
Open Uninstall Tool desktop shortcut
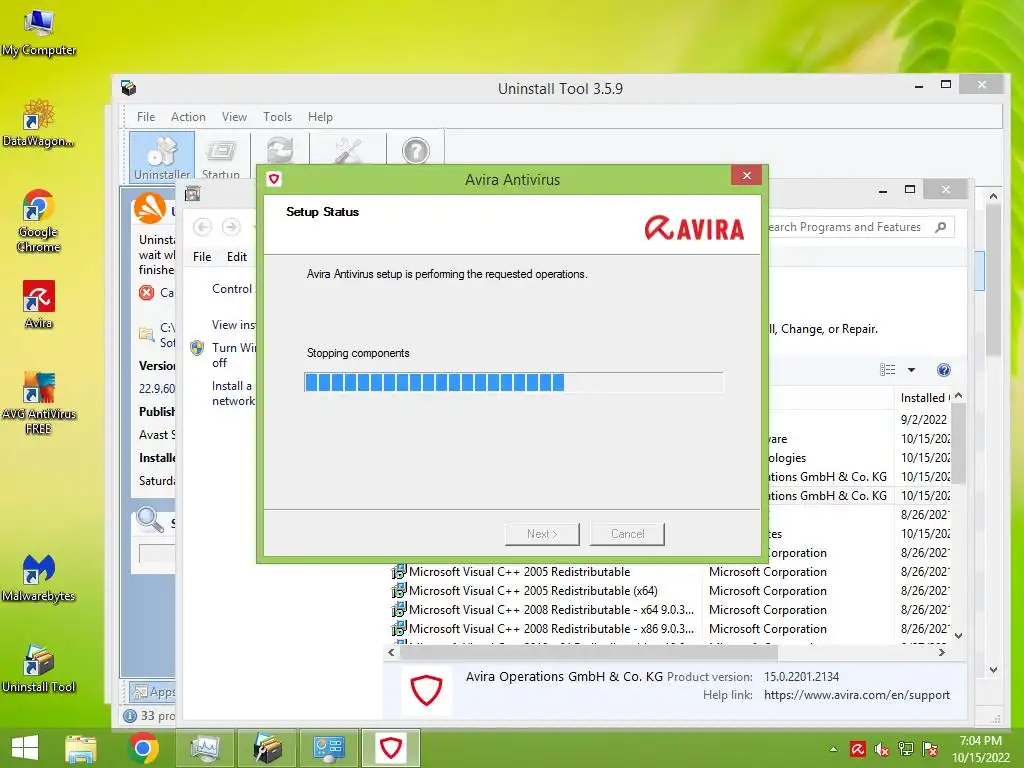(39, 669)
